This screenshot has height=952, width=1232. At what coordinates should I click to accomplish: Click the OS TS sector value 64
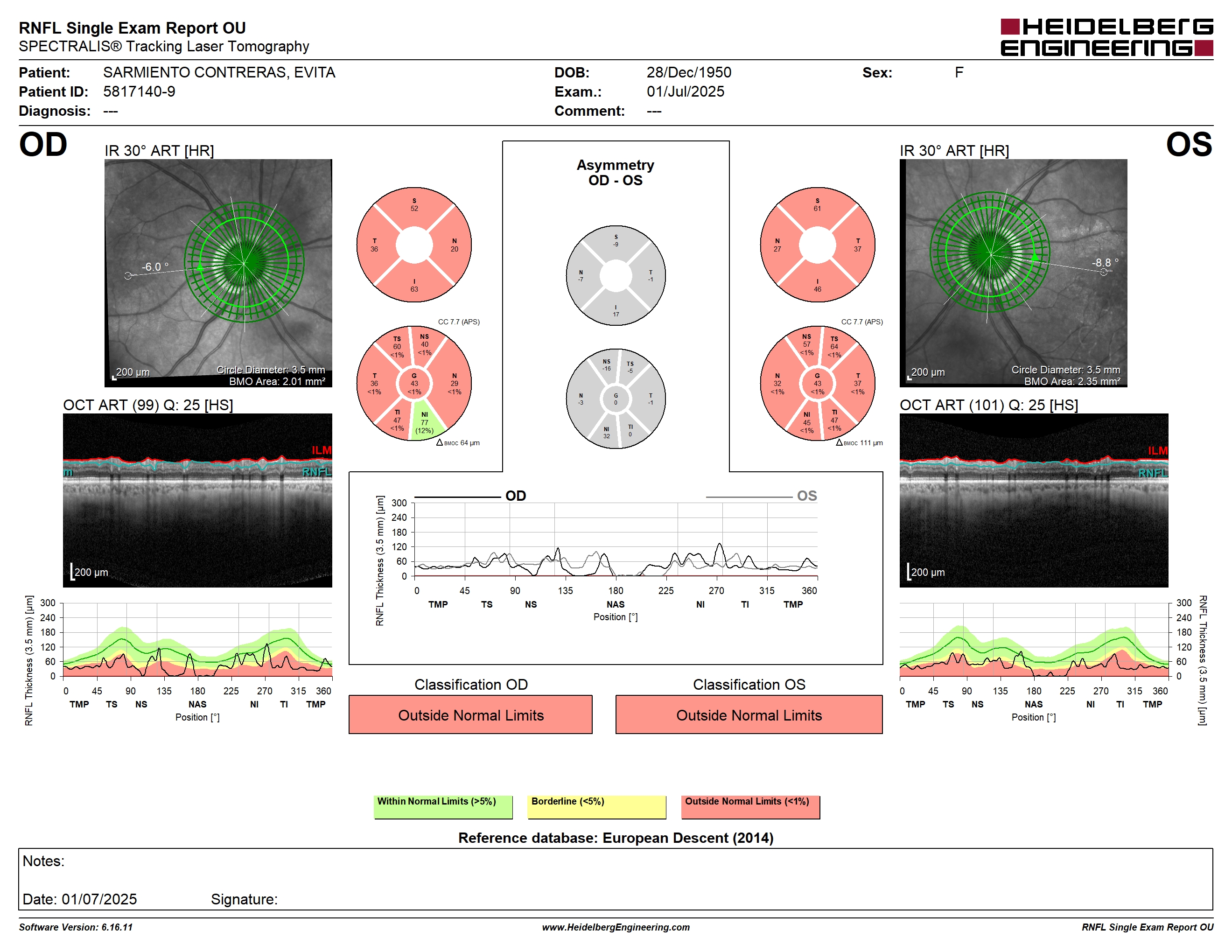click(x=834, y=347)
